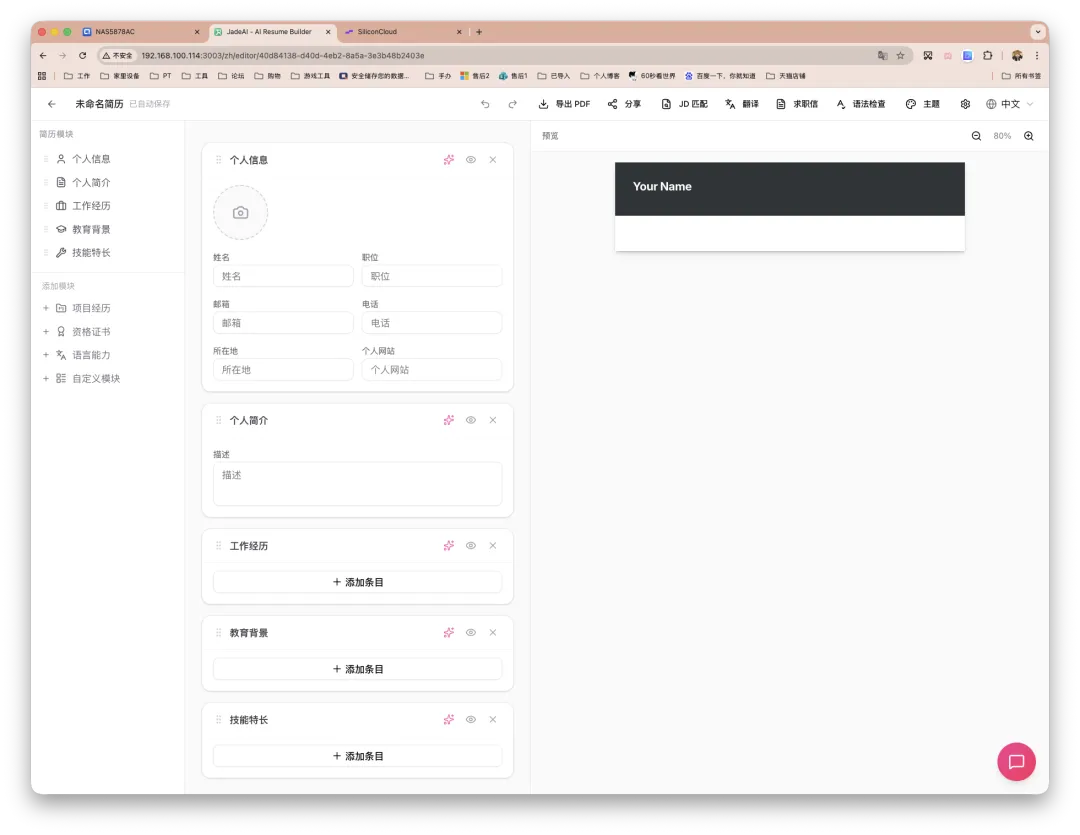Add an entry under 工作经历
The width and height of the screenshot is (1080, 835).
(357, 582)
